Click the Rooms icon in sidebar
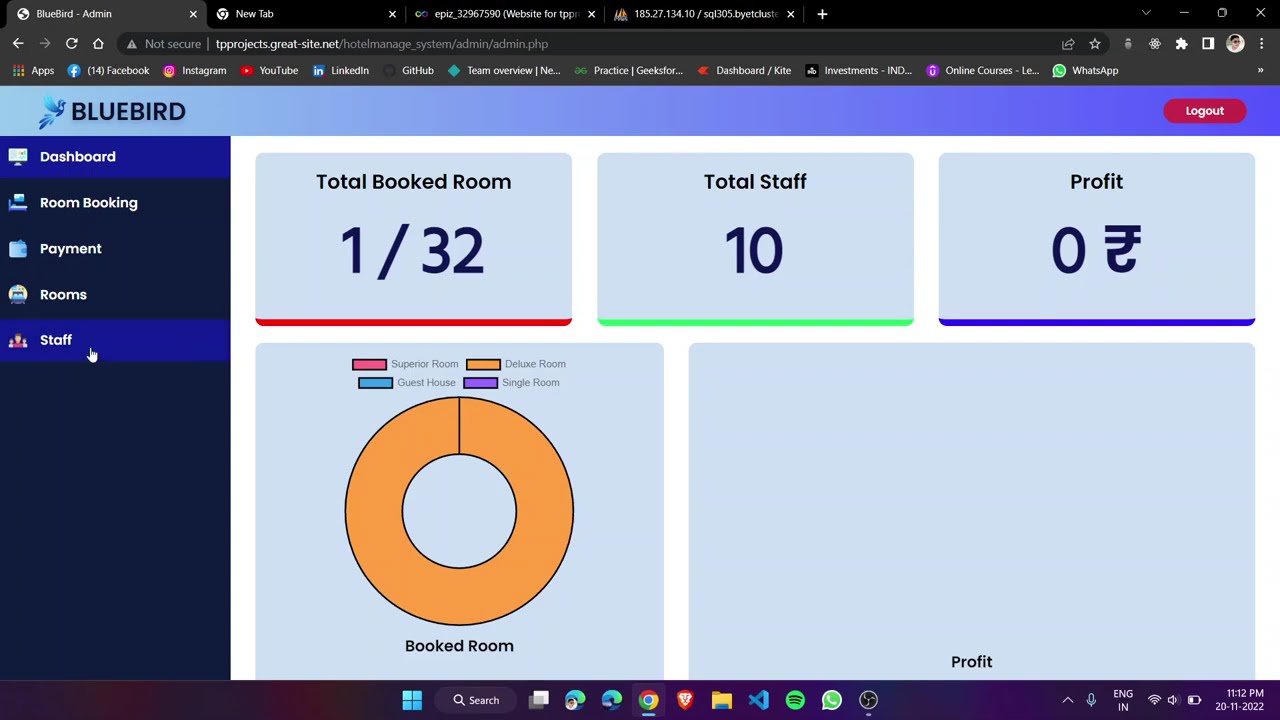The image size is (1280, 720). pos(18,294)
